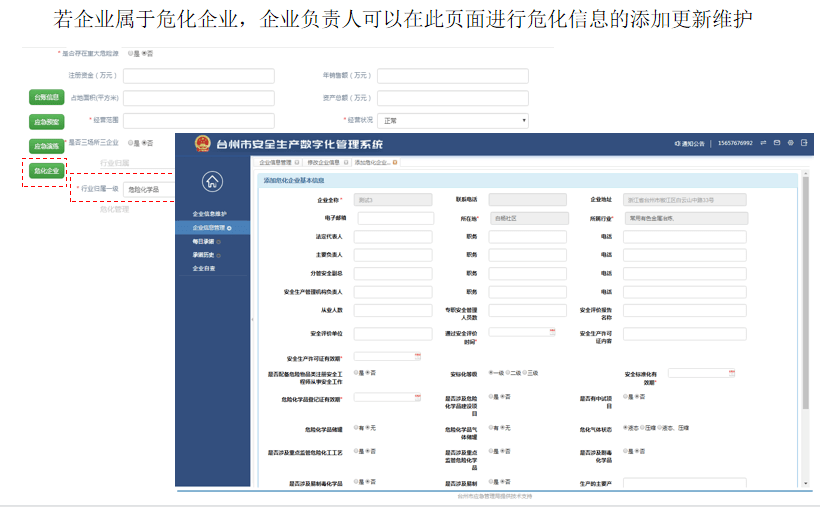820x507 pixels.
Task: Open the settings gear icon in header
Action: 790,143
